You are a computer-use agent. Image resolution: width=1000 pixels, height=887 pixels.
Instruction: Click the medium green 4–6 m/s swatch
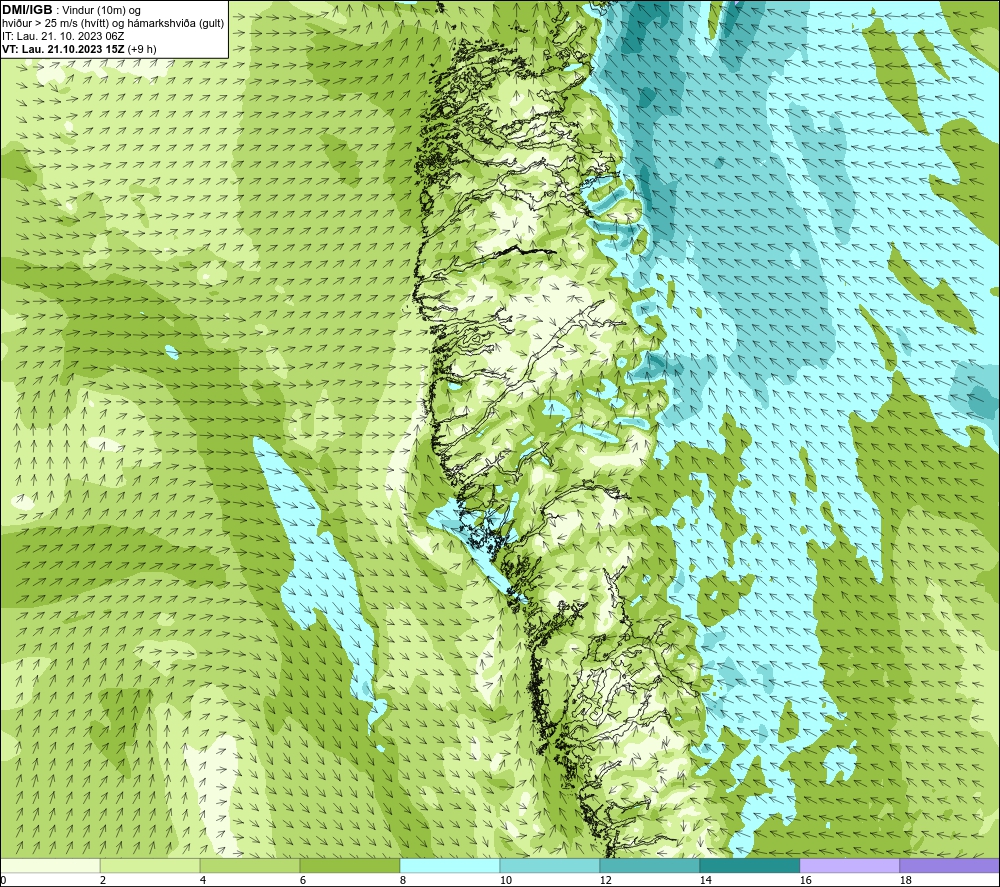pos(250,865)
